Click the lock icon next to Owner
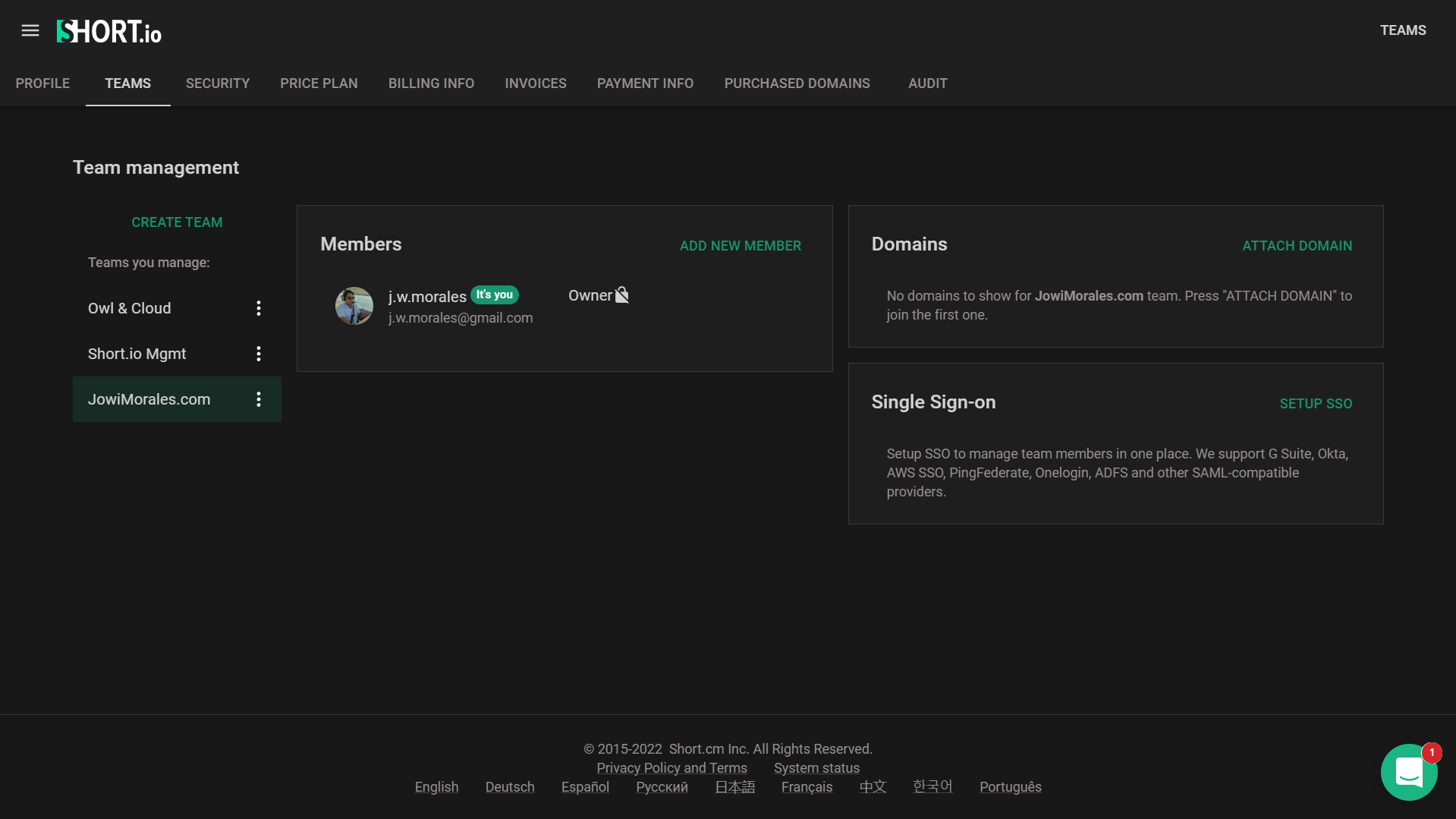 [x=622, y=295]
